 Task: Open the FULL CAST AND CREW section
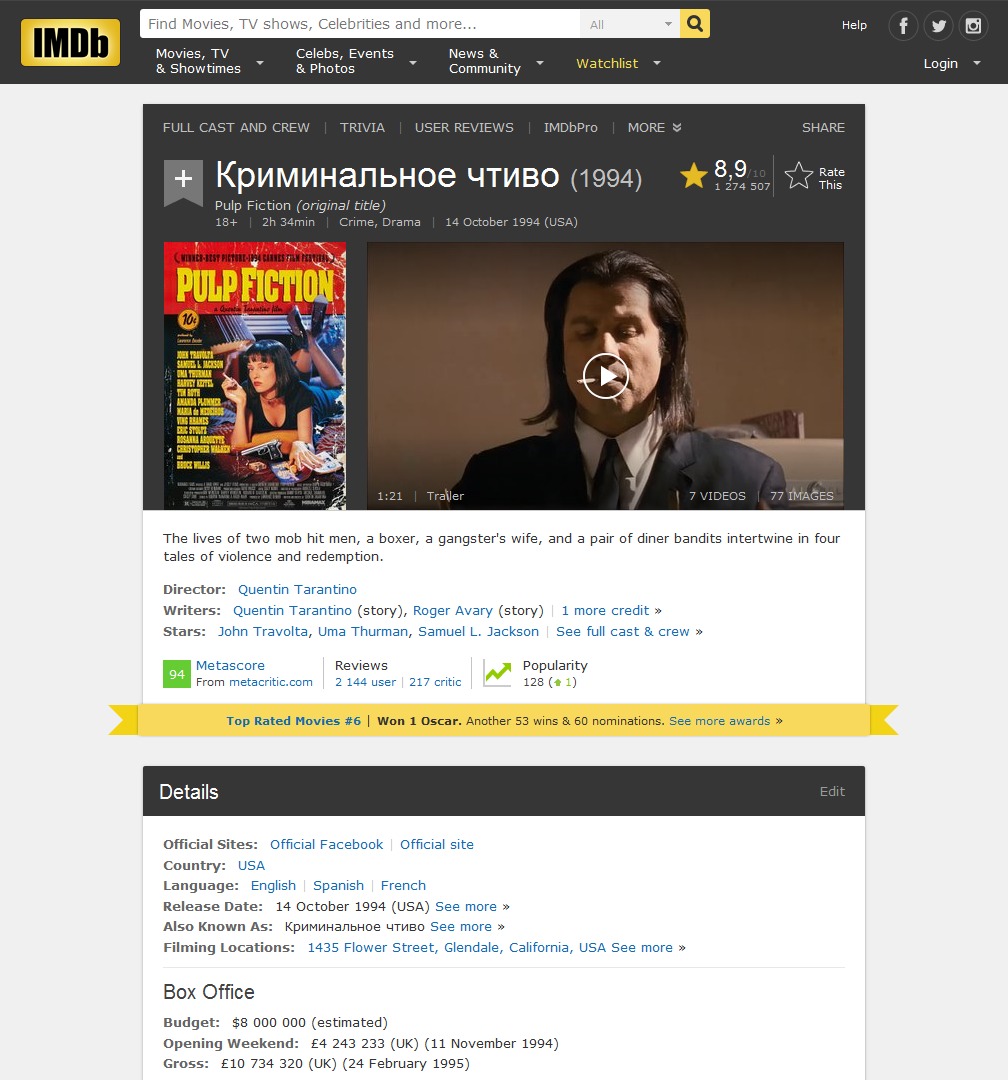tap(236, 127)
